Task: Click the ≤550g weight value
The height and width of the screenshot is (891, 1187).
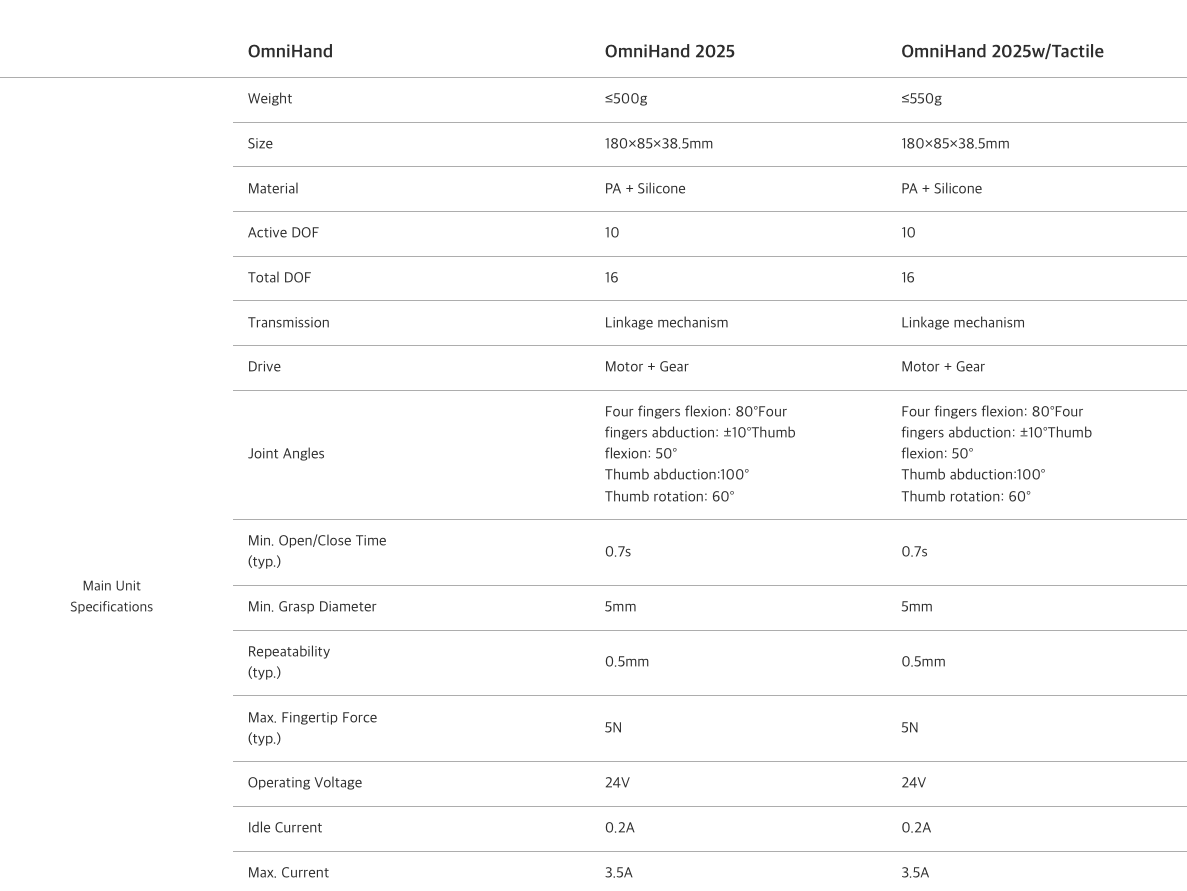Action: pos(921,99)
